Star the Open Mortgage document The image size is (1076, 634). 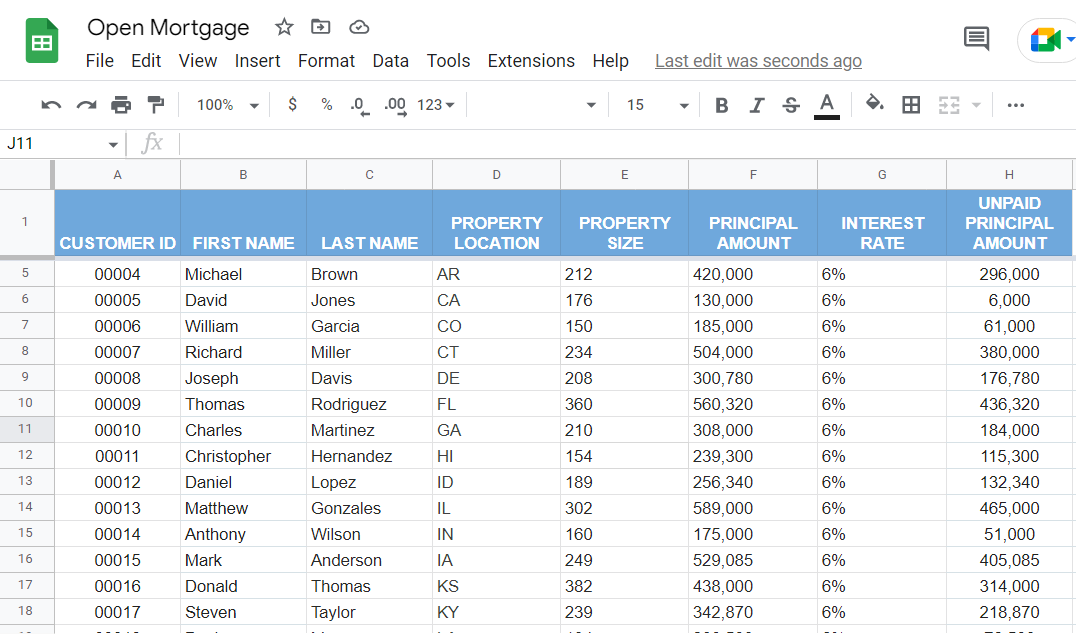click(x=284, y=27)
